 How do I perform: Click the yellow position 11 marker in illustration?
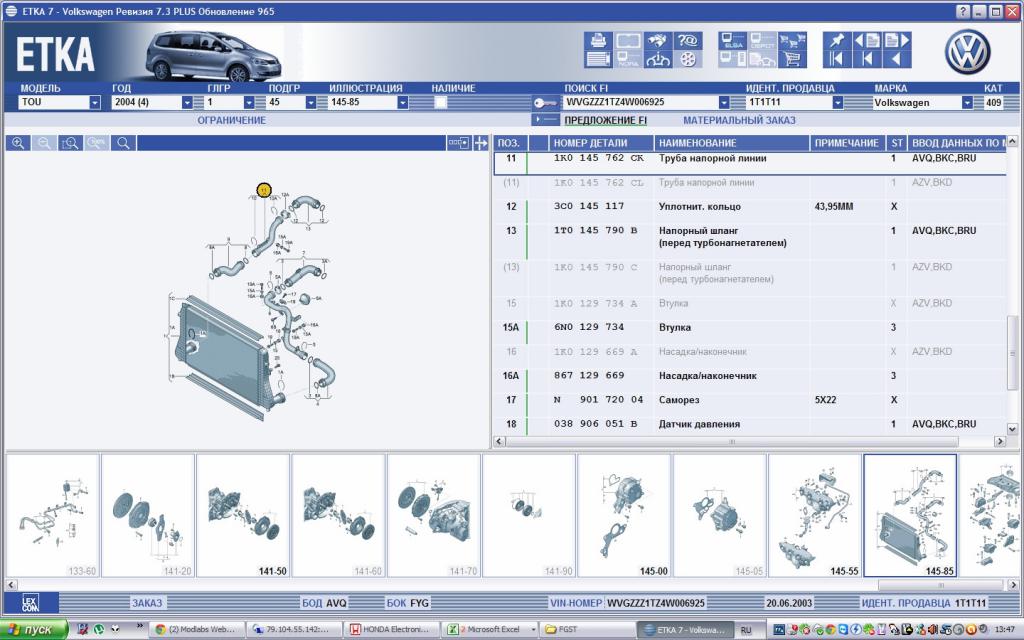coord(263,190)
